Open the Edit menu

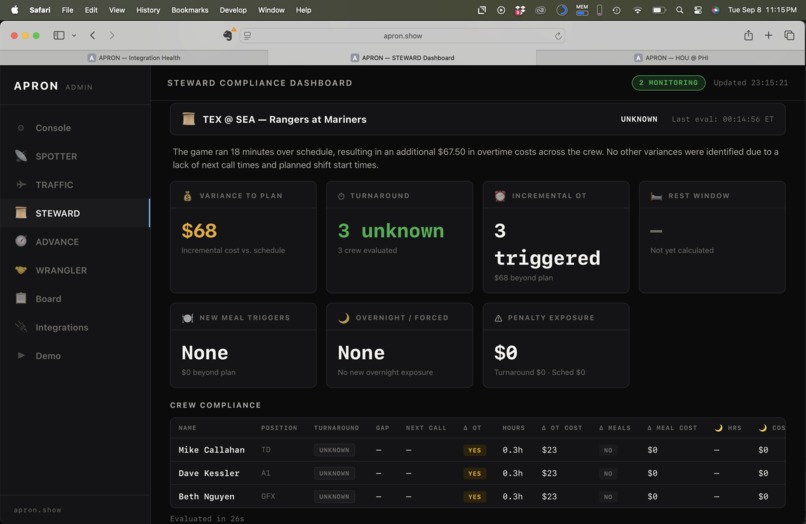tap(91, 10)
